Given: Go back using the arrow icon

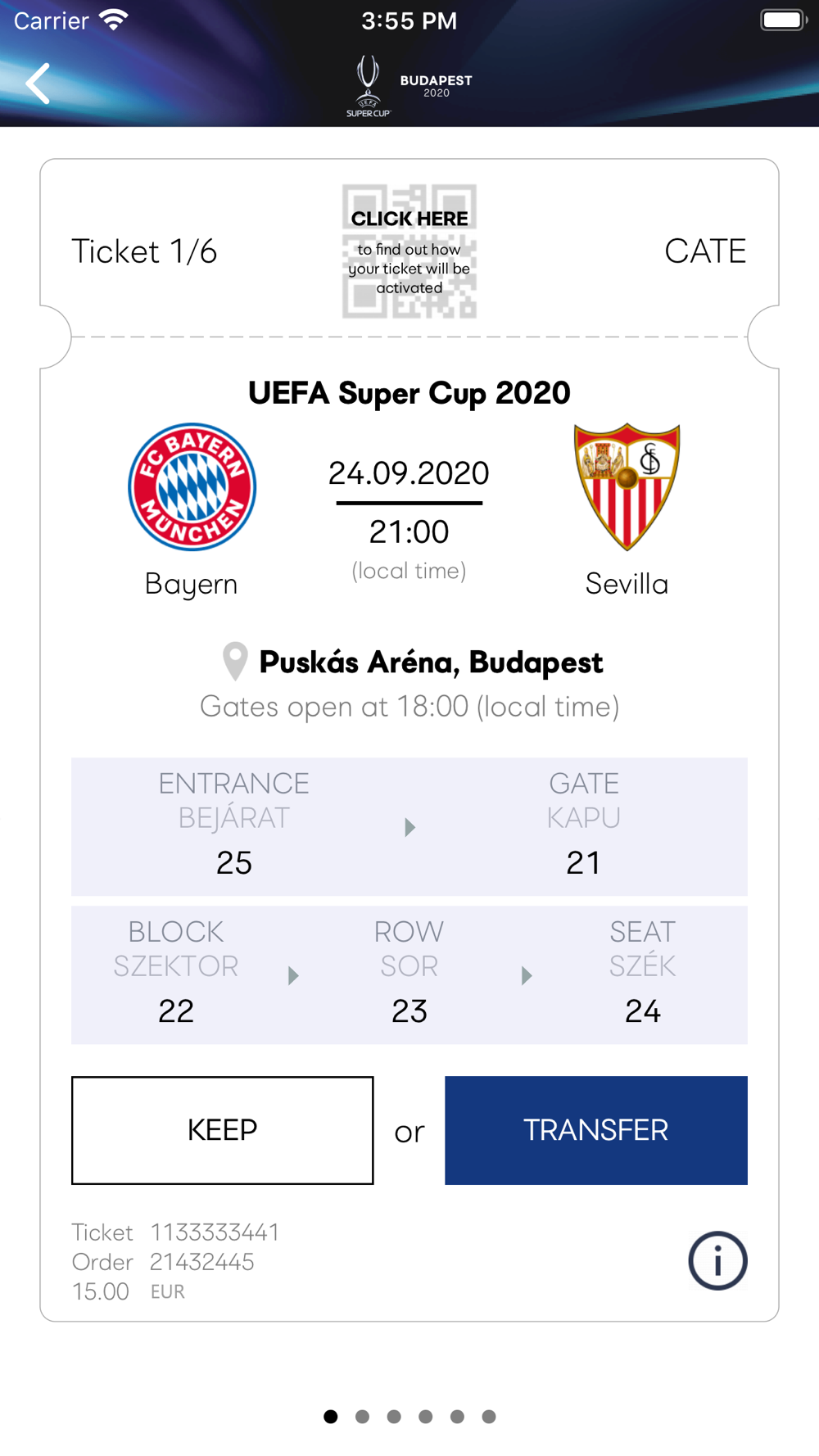Looking at the screenshot, I should [38, 84].
